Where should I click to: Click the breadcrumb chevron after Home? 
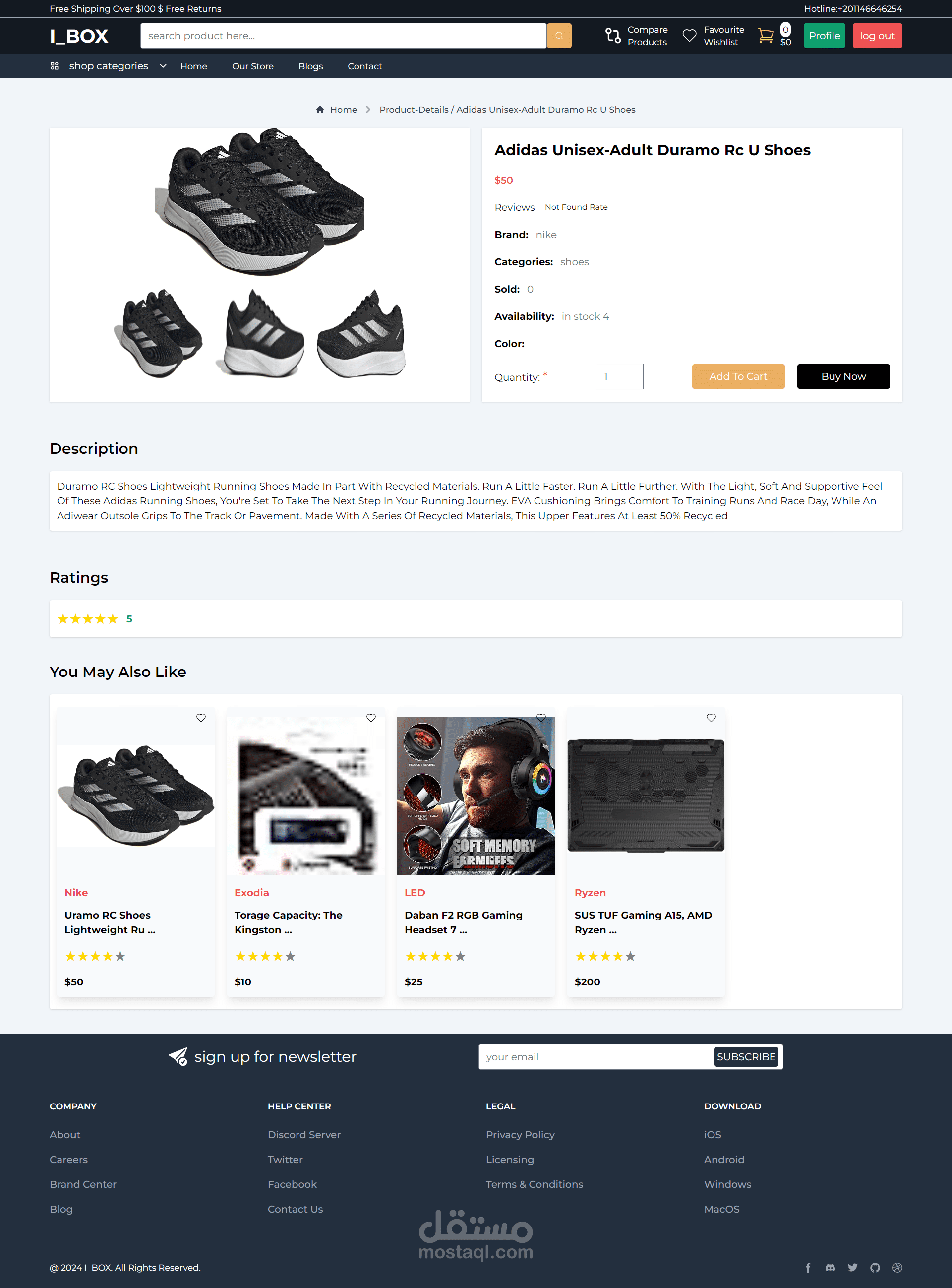[368, 110]
